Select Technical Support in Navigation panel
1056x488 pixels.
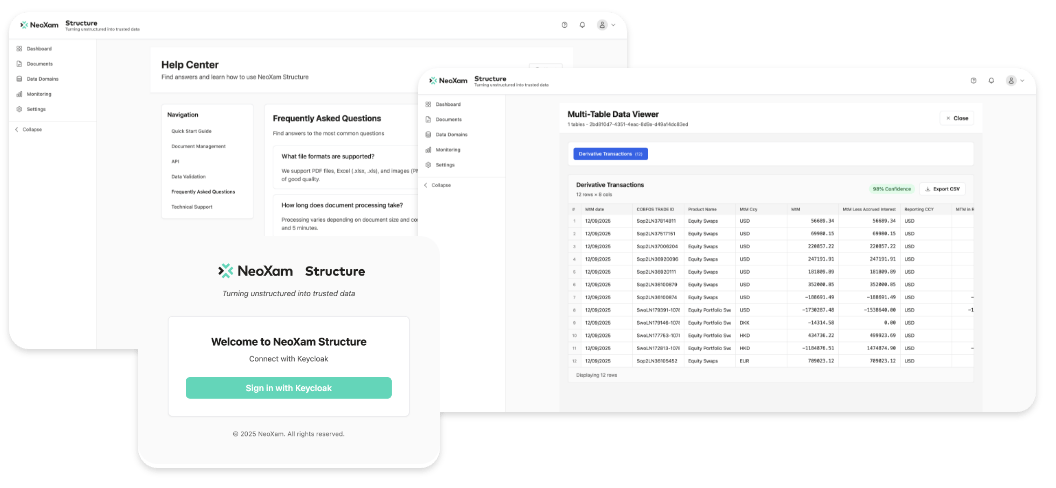tap(192, 207)
